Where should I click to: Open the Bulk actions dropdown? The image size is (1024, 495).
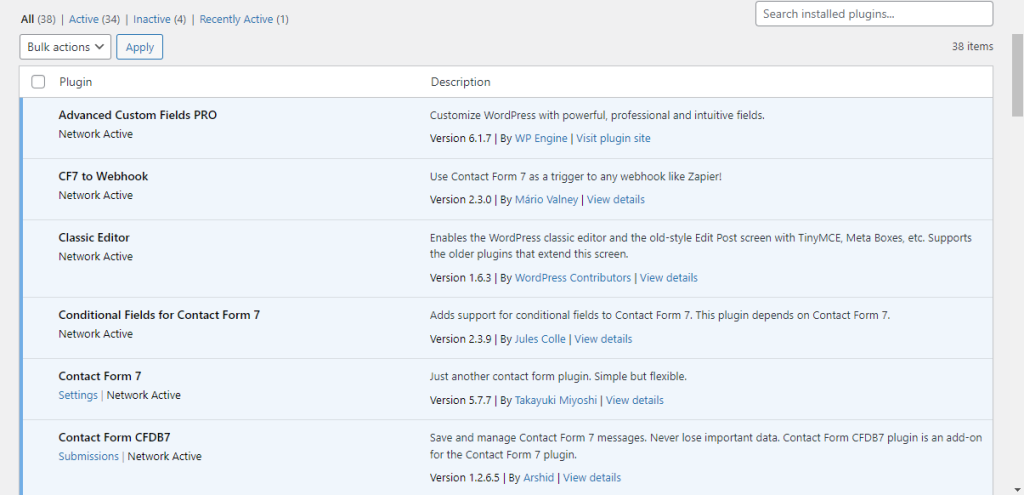click(x=65, y=47)
